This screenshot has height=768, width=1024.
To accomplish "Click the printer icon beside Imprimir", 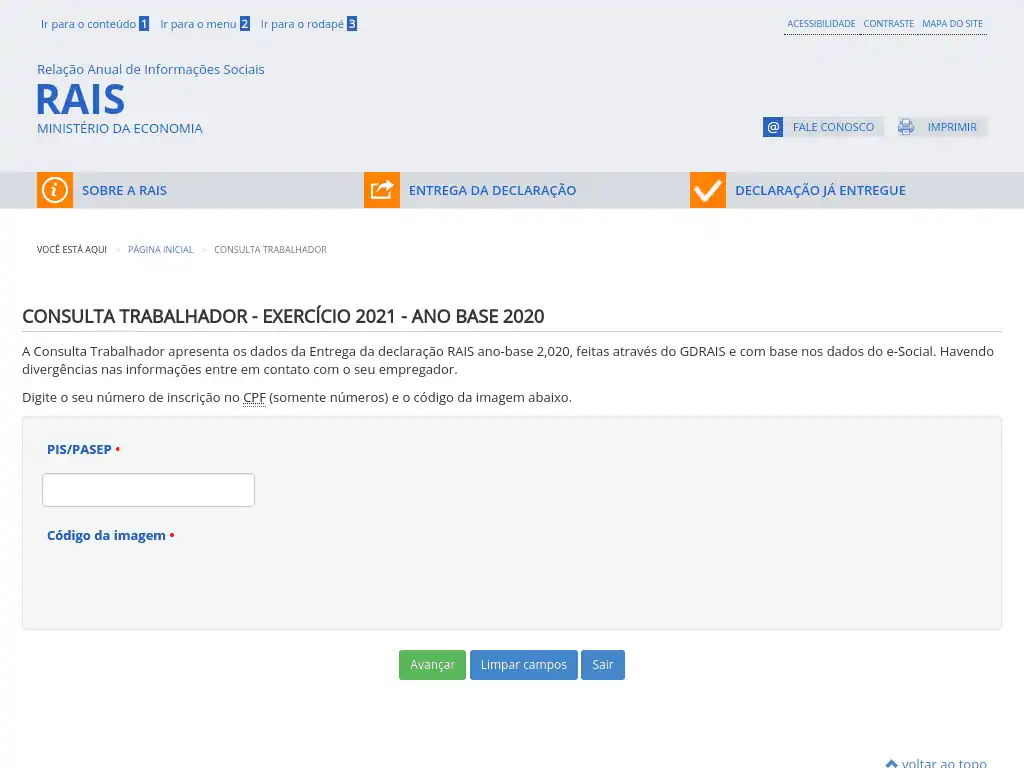I will (906, 127).
